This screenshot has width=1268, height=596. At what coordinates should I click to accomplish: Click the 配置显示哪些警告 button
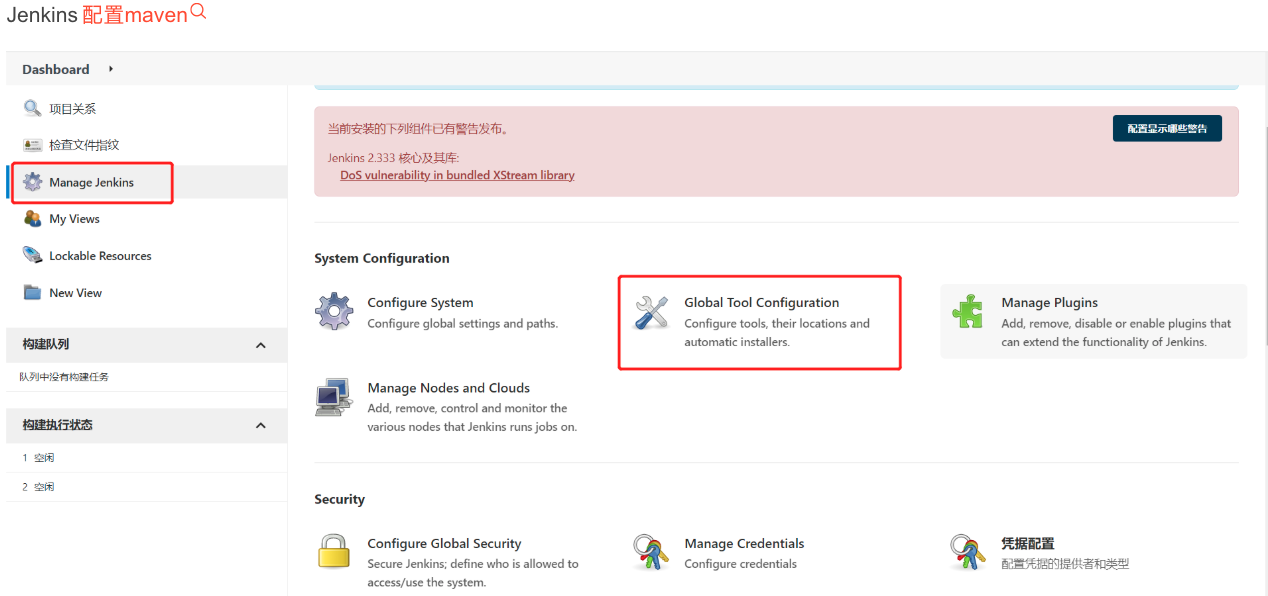(x=1167, y=128)
